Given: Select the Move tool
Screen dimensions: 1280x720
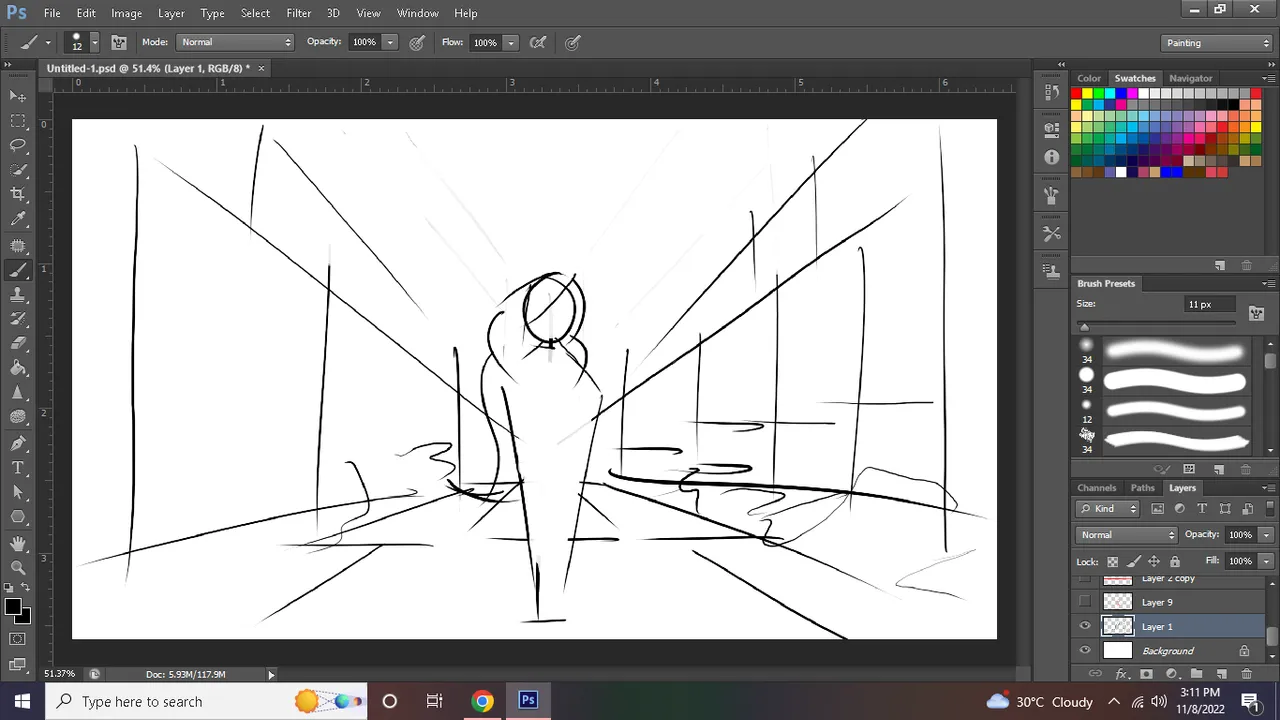Looking at the screenshot, I should click(x=18, y=96).
